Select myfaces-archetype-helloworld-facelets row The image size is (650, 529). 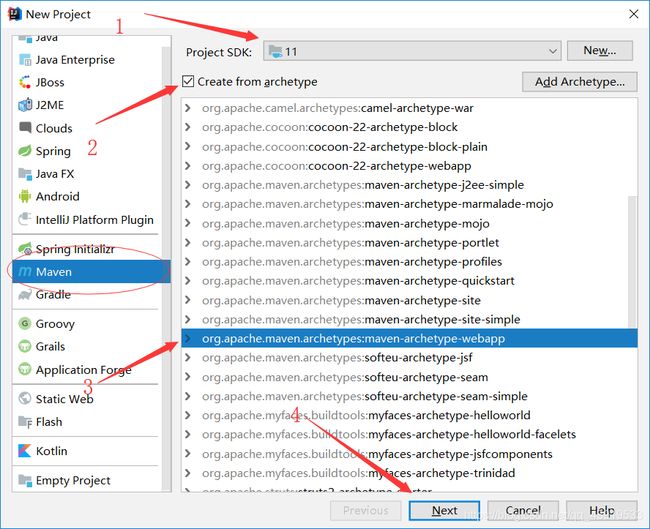point(409,434)
